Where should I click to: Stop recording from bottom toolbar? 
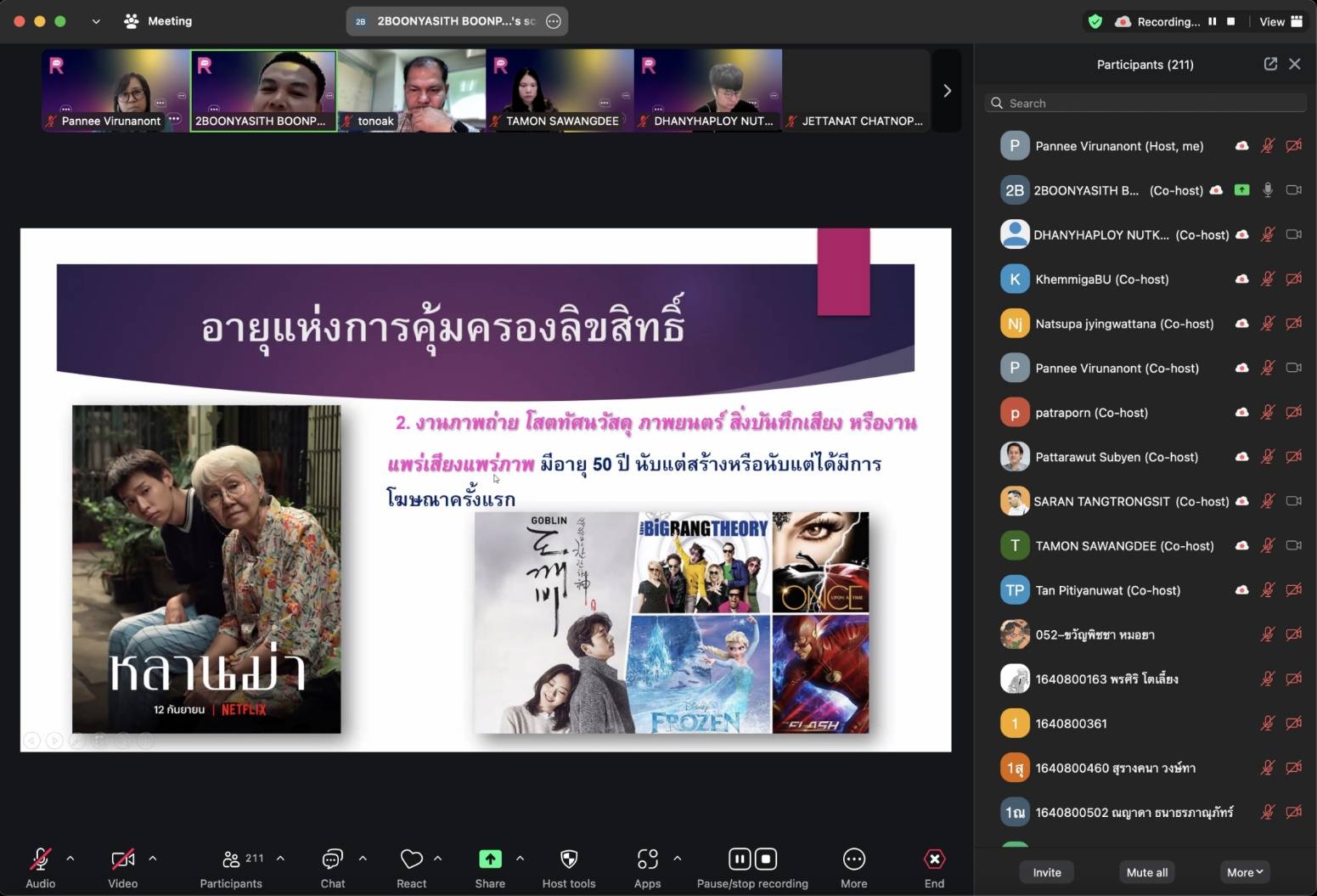coord(766,859)
